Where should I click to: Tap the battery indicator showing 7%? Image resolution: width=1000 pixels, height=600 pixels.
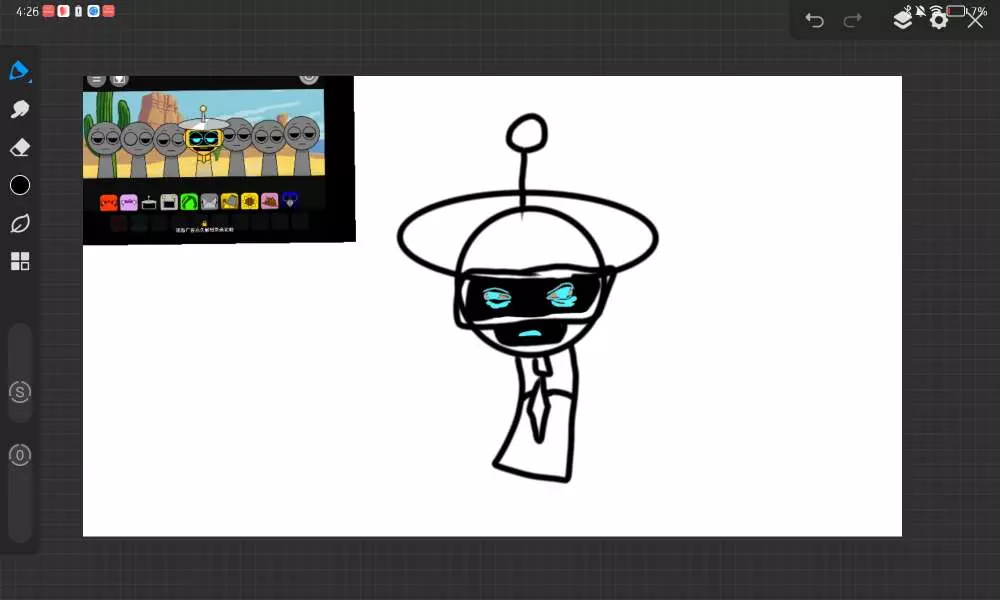(967, 11)
